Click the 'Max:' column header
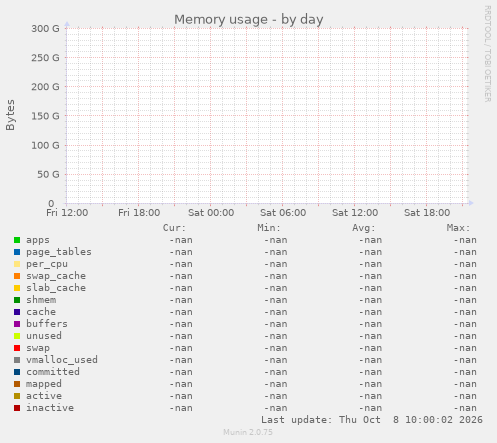 [458, 228]
